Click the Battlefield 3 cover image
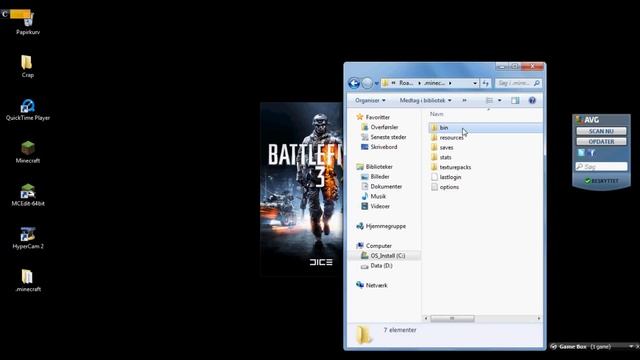This screenshot has width=640, height=360. (301, 189)
